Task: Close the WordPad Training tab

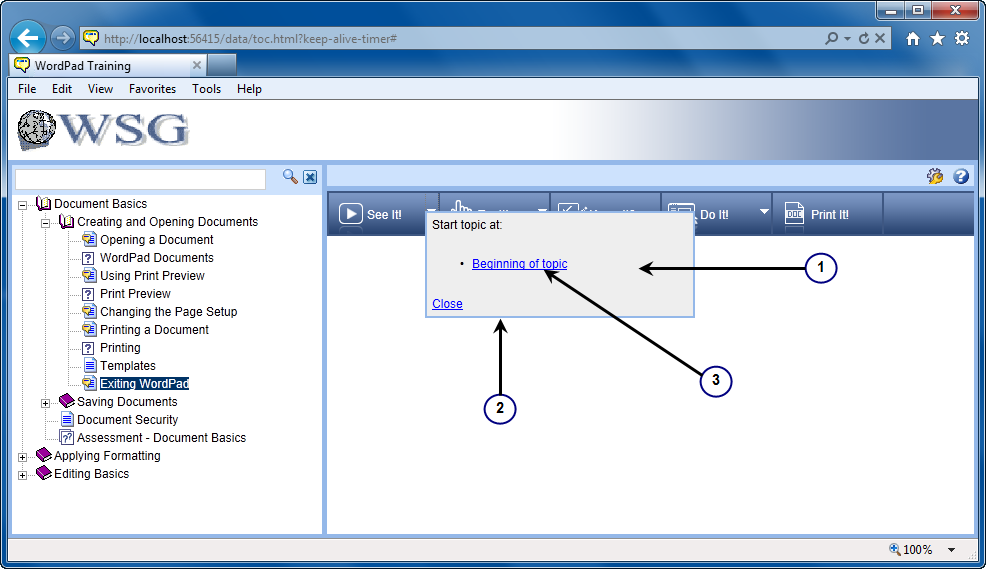Action: pos(197,65)
